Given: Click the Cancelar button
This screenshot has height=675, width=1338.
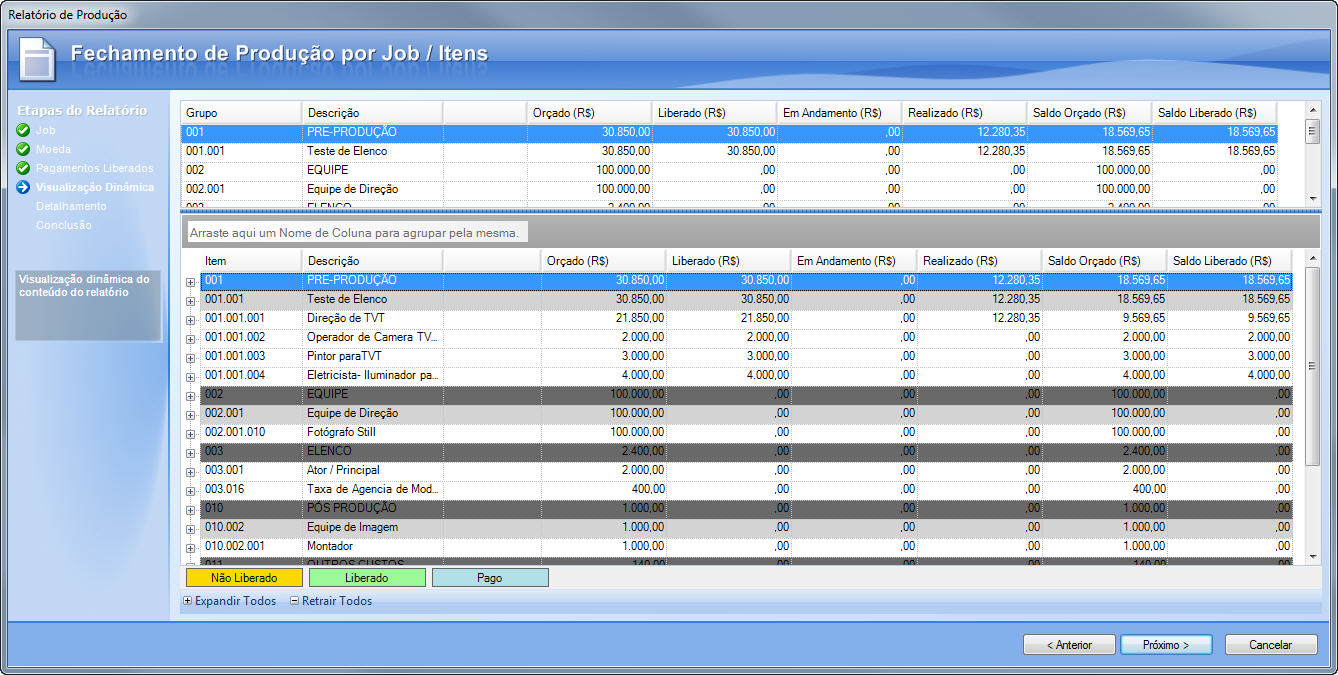Looking at the screenshot, I should click(x=1271, y=645).
